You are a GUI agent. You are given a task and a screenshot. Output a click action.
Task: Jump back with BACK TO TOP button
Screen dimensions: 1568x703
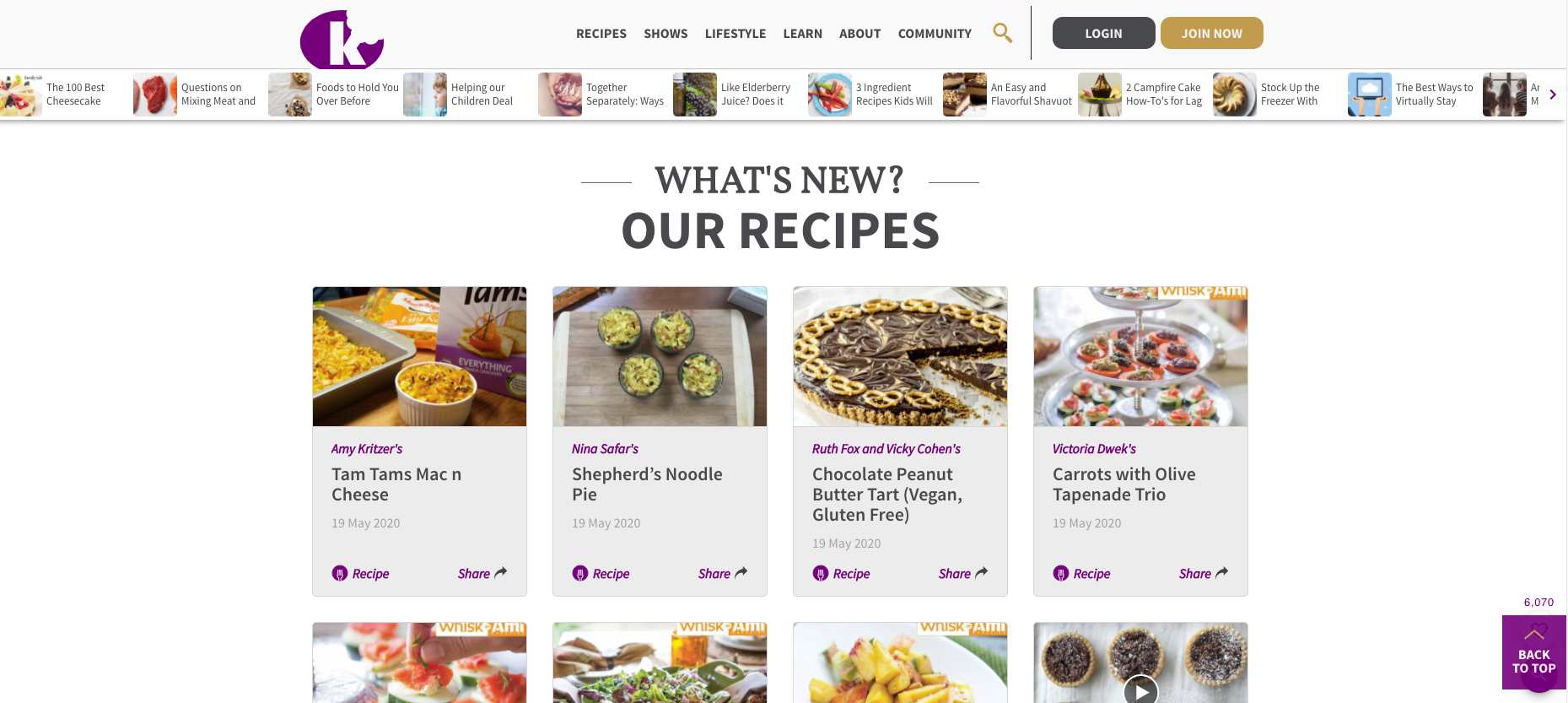(1533, 652)
